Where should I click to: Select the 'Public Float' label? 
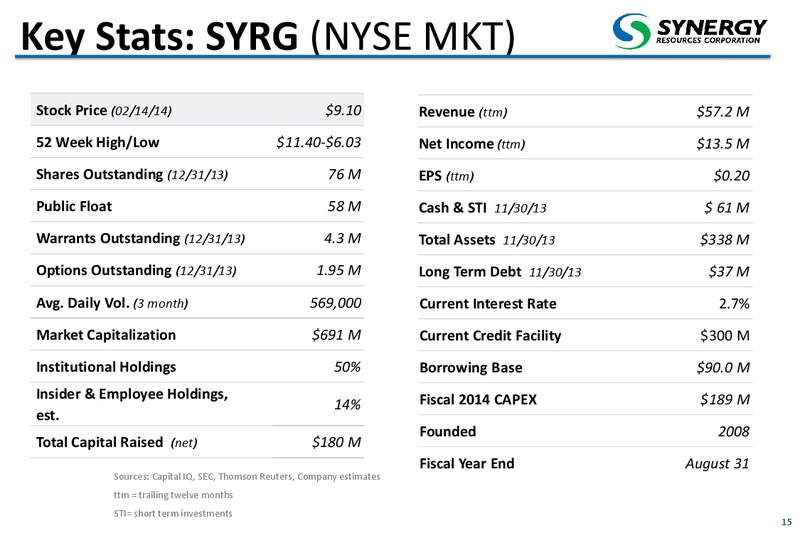(74, 207)
